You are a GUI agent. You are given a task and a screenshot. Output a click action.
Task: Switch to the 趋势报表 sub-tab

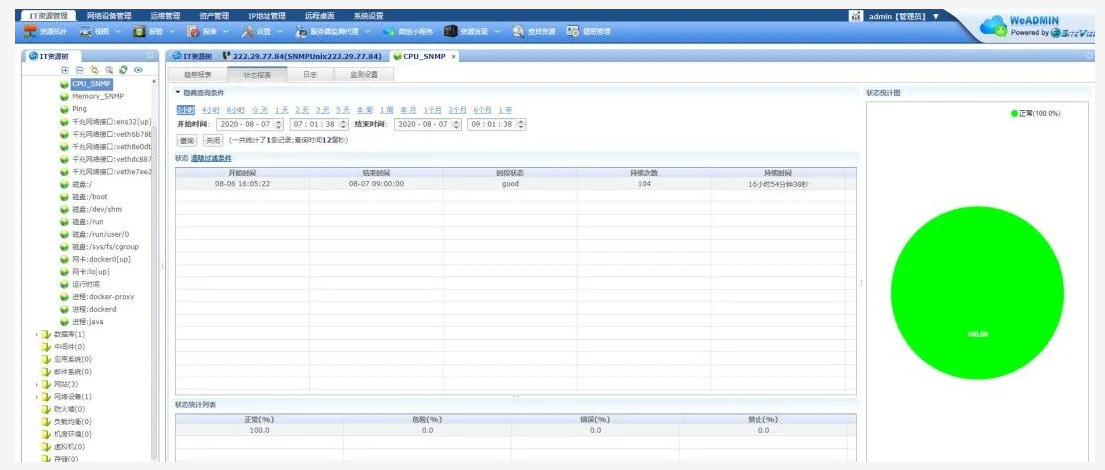pos(197,74)
